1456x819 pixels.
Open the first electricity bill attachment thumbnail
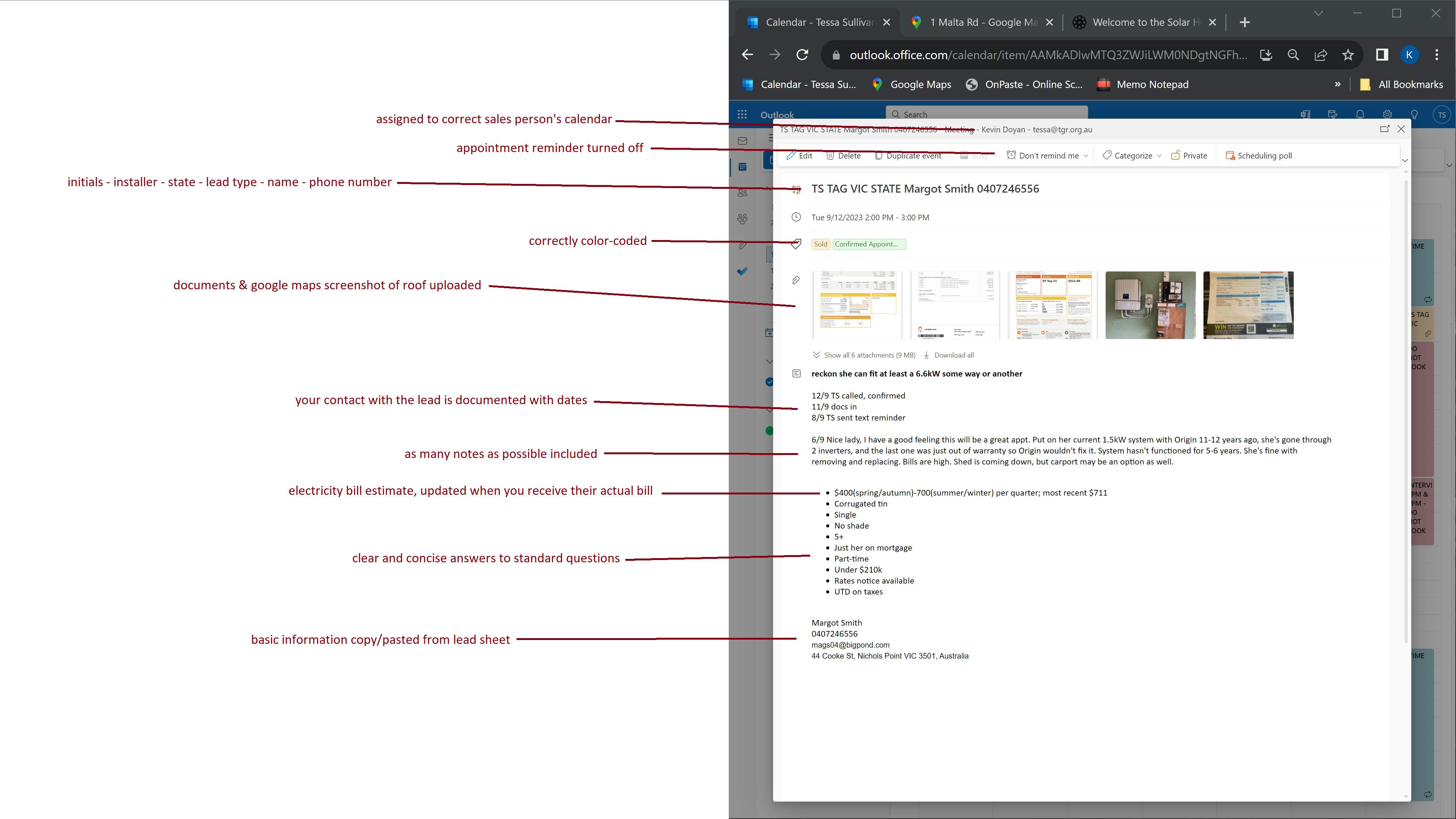coord(856,305)
